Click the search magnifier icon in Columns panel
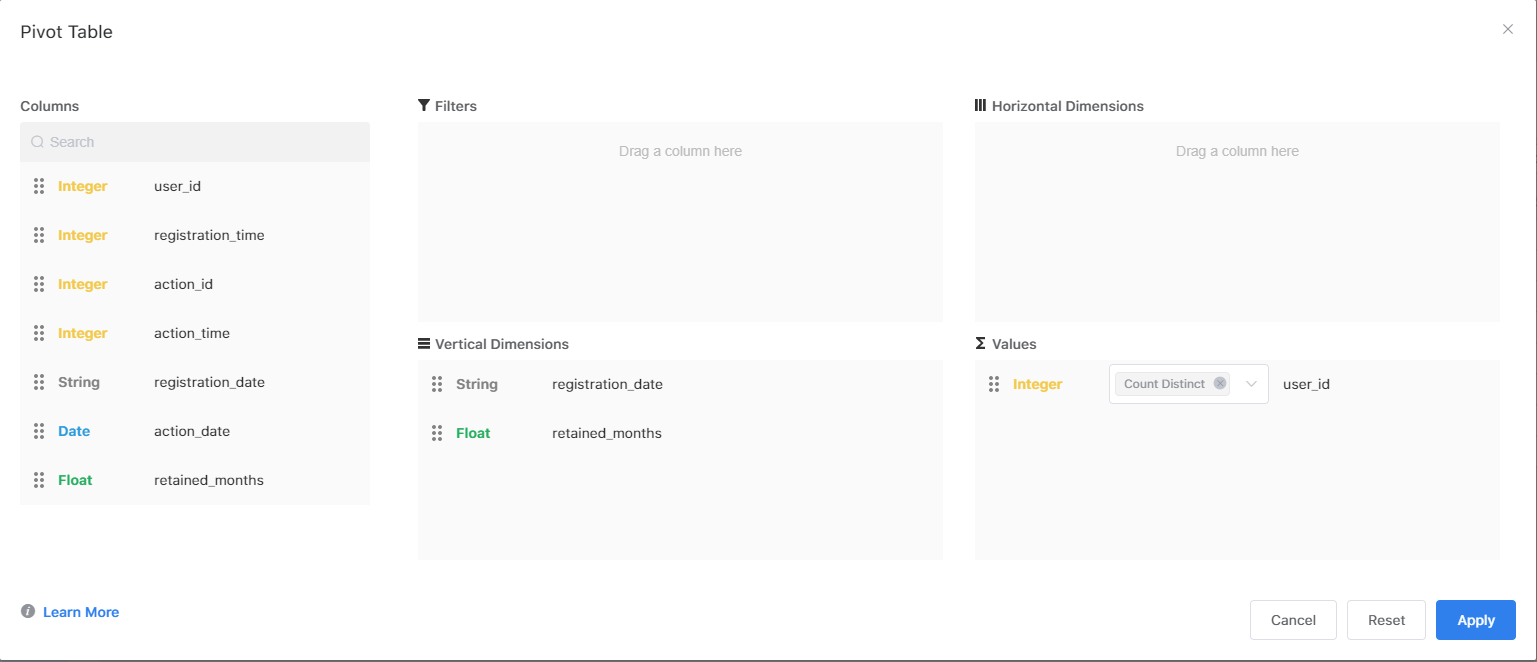The image size is (1537, 662). pos(37,141)
